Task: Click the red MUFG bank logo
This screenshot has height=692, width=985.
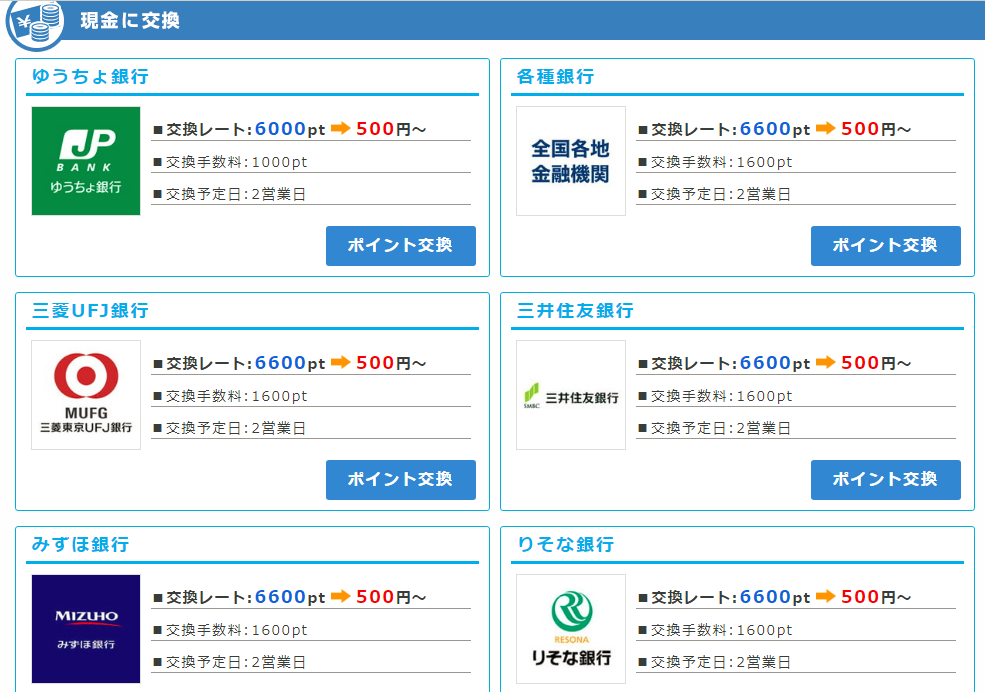Action: 86,395
